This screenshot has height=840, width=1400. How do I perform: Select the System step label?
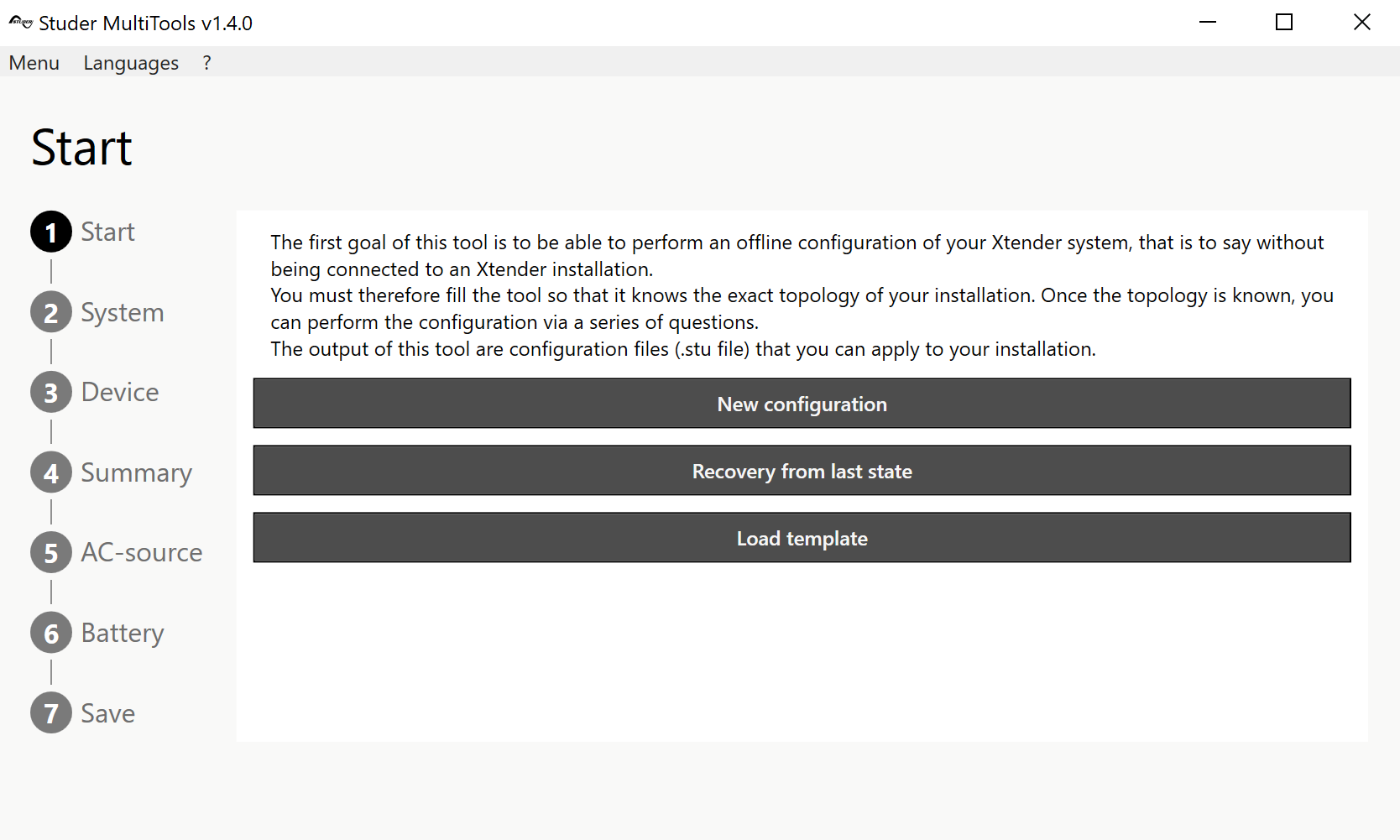point(123,313)
